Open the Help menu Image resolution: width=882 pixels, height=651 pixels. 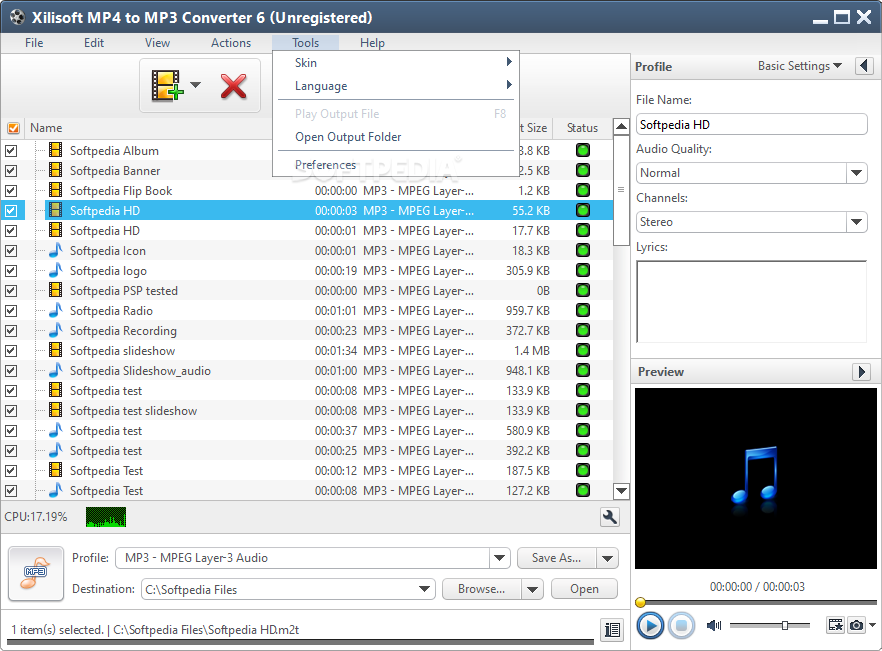[x=372, y=43]
